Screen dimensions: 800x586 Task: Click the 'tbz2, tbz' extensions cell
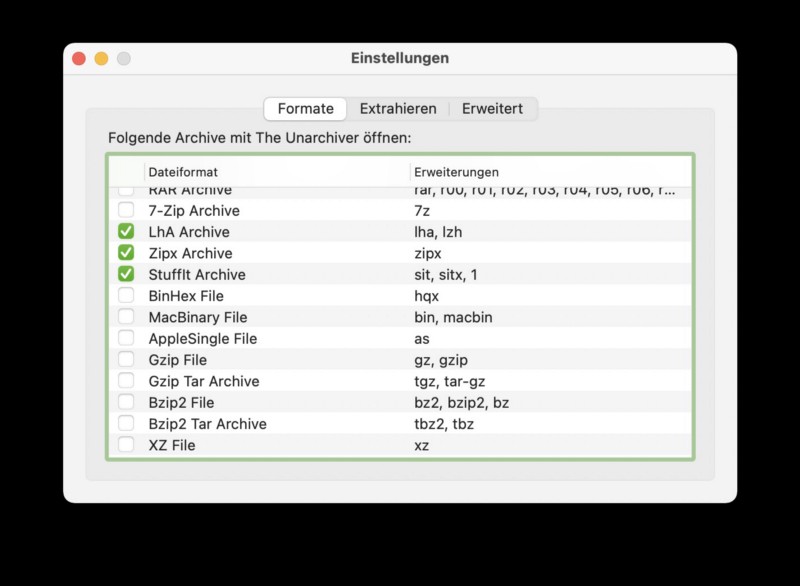tap(444, 424)
